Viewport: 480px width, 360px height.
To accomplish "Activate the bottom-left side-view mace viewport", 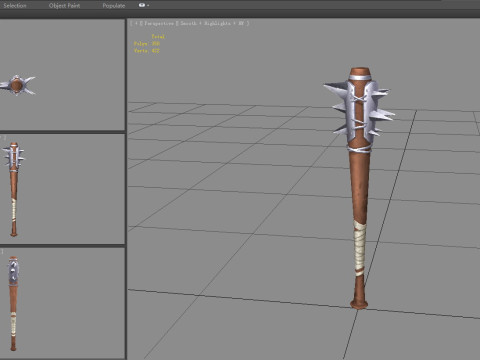I will point(62,303).
